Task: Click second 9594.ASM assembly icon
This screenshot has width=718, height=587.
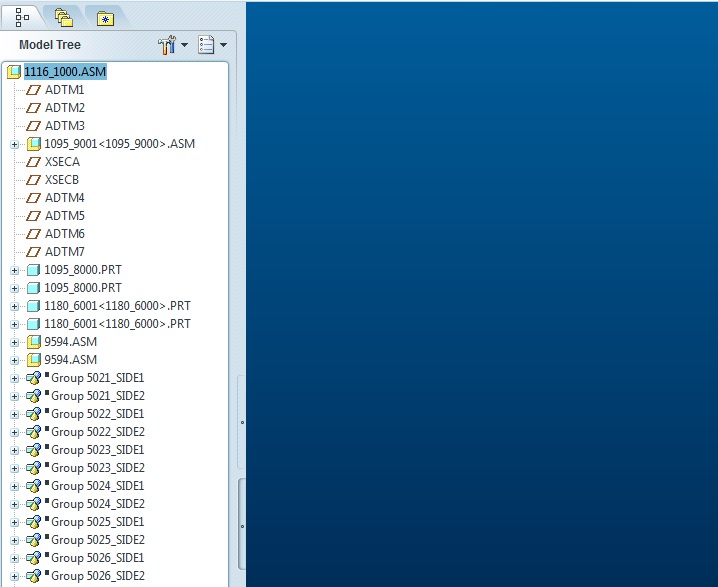Action: 33,360
